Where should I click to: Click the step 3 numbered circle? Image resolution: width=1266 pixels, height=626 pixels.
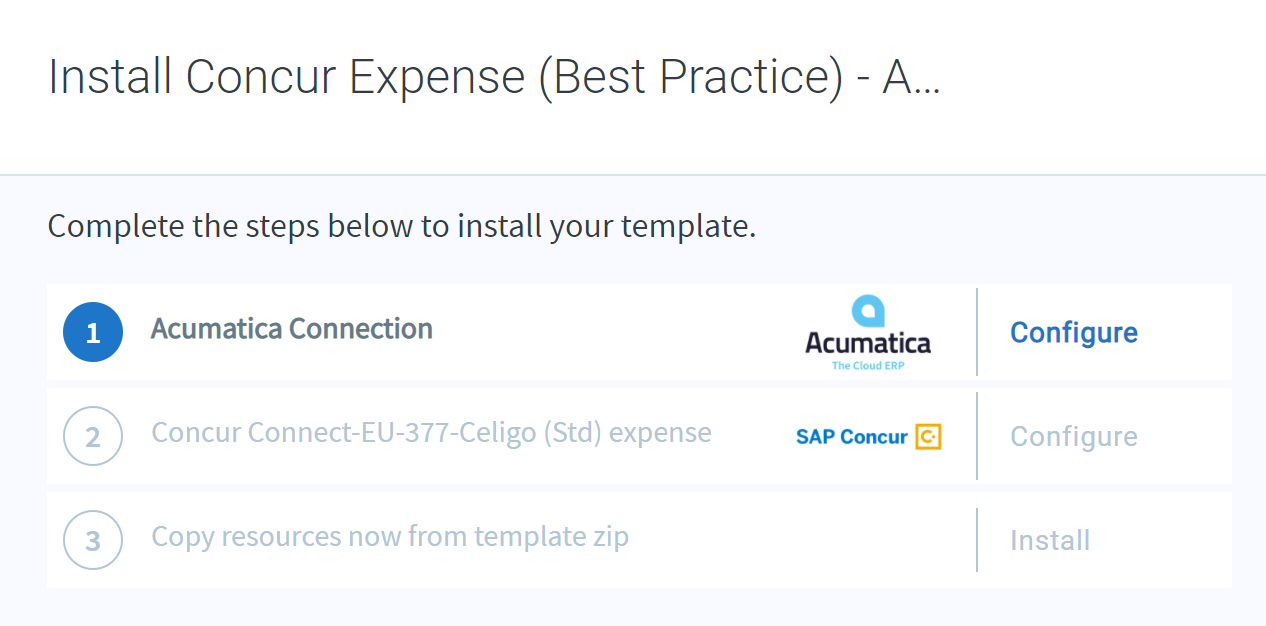click(x=93, y=540)
